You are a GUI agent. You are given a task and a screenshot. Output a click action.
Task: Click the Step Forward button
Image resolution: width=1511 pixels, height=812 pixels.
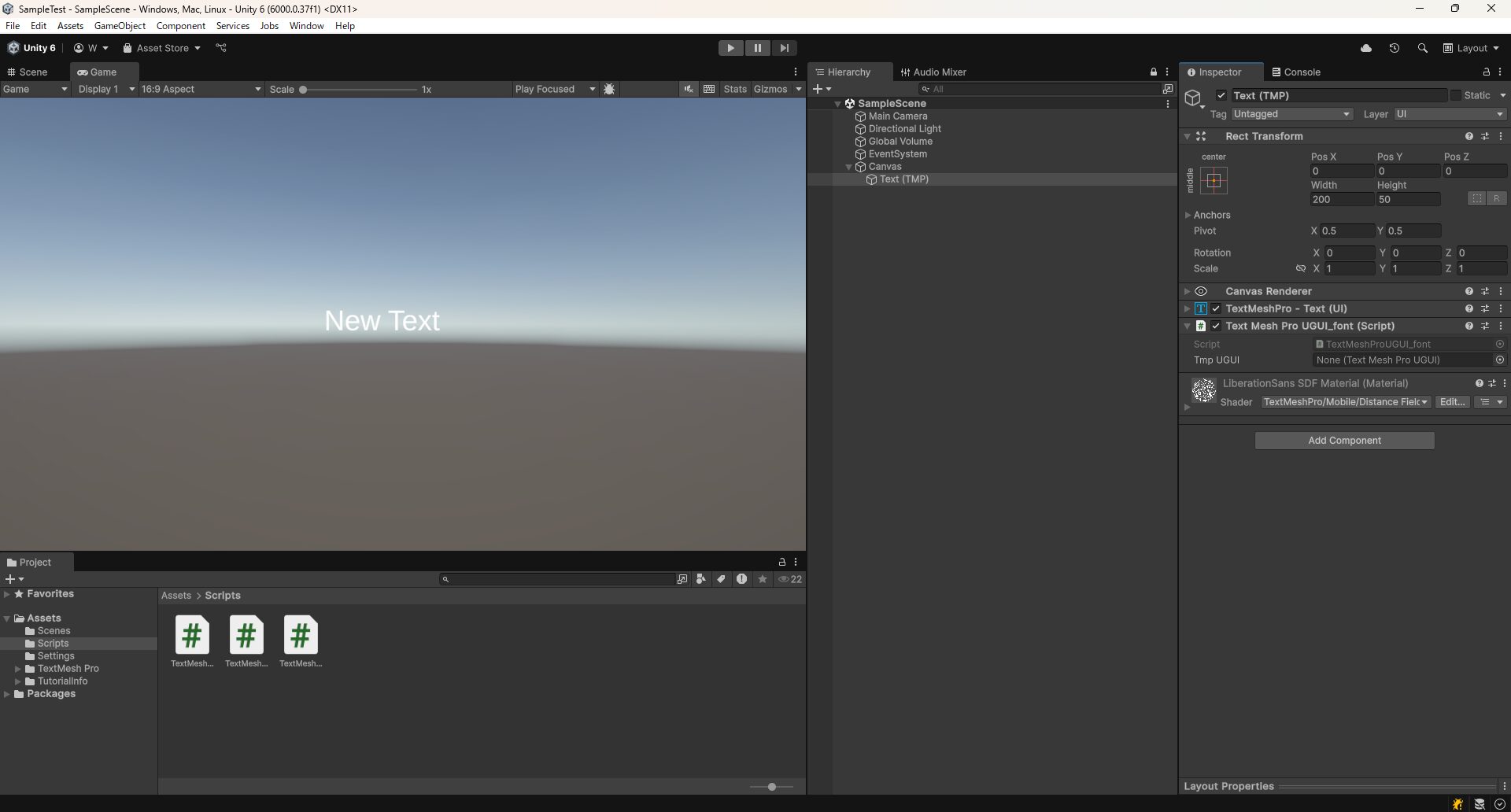coord(784,48)
